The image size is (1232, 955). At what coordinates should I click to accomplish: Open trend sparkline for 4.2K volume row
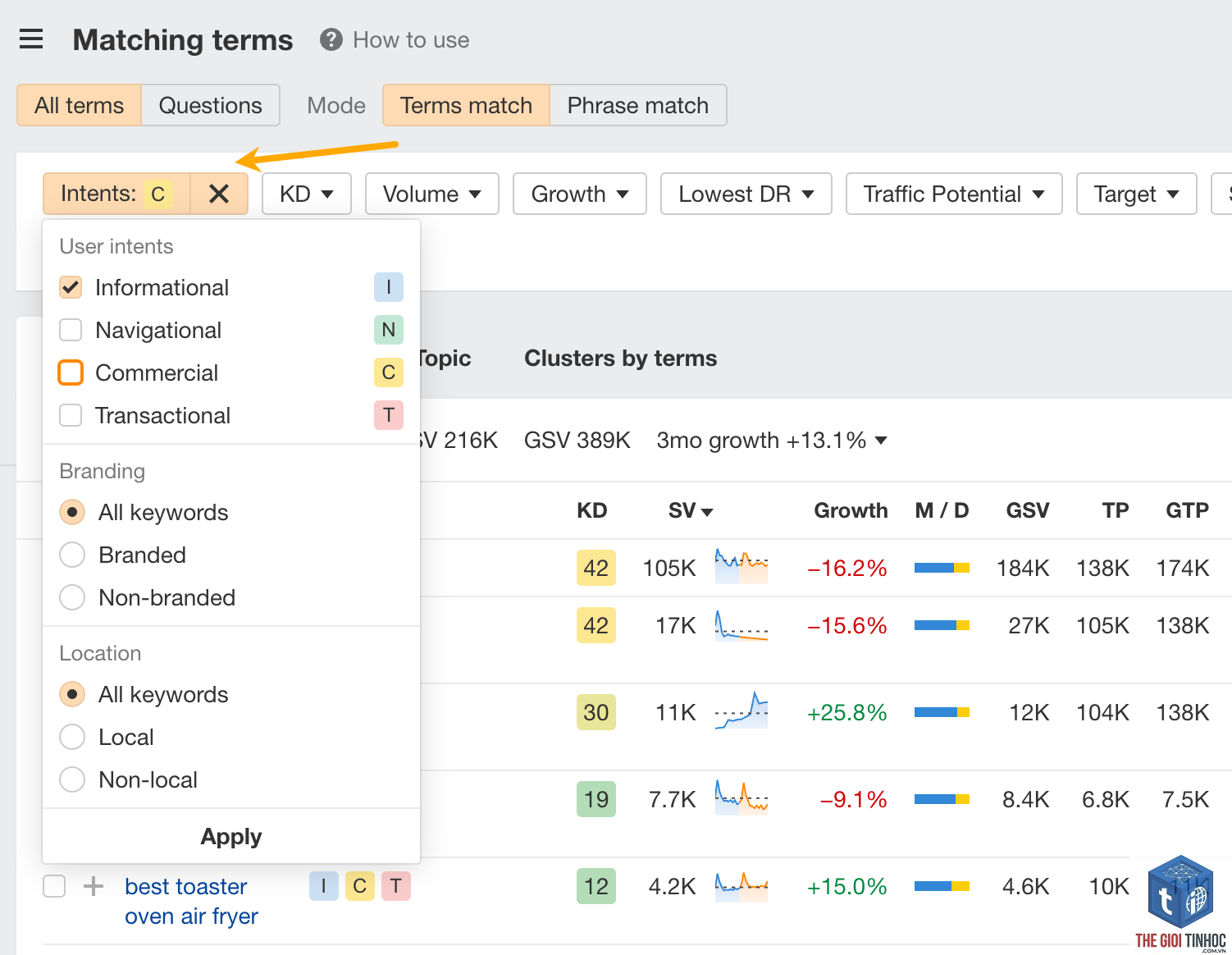click(x=741, y=886)
